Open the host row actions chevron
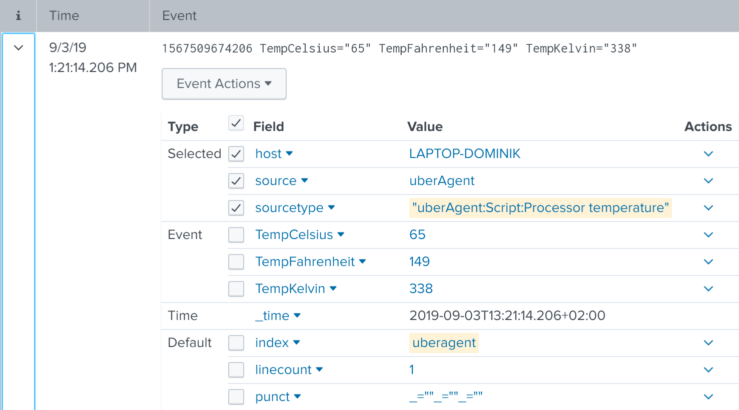Screen dimensions: 739x410 [708, 154]
